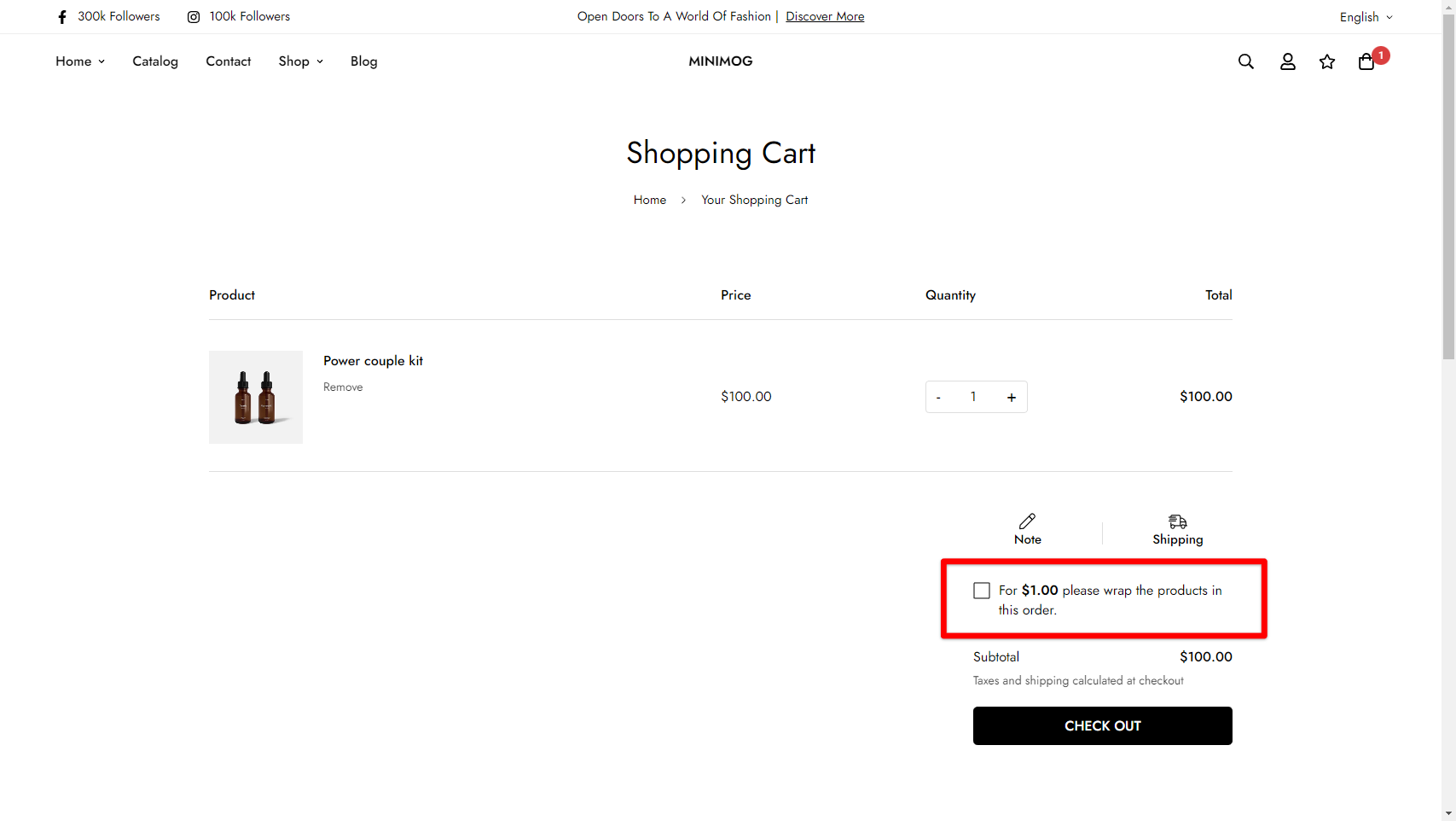Open the wishlist star icon
This screenshot has height=821, width=1456.
point(1326,61)
